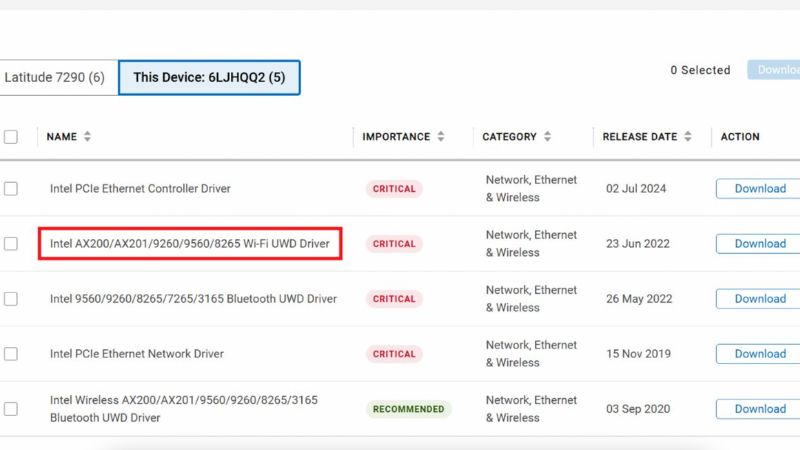Sort by Release Date using its sort arrows

tap(688, 136)
